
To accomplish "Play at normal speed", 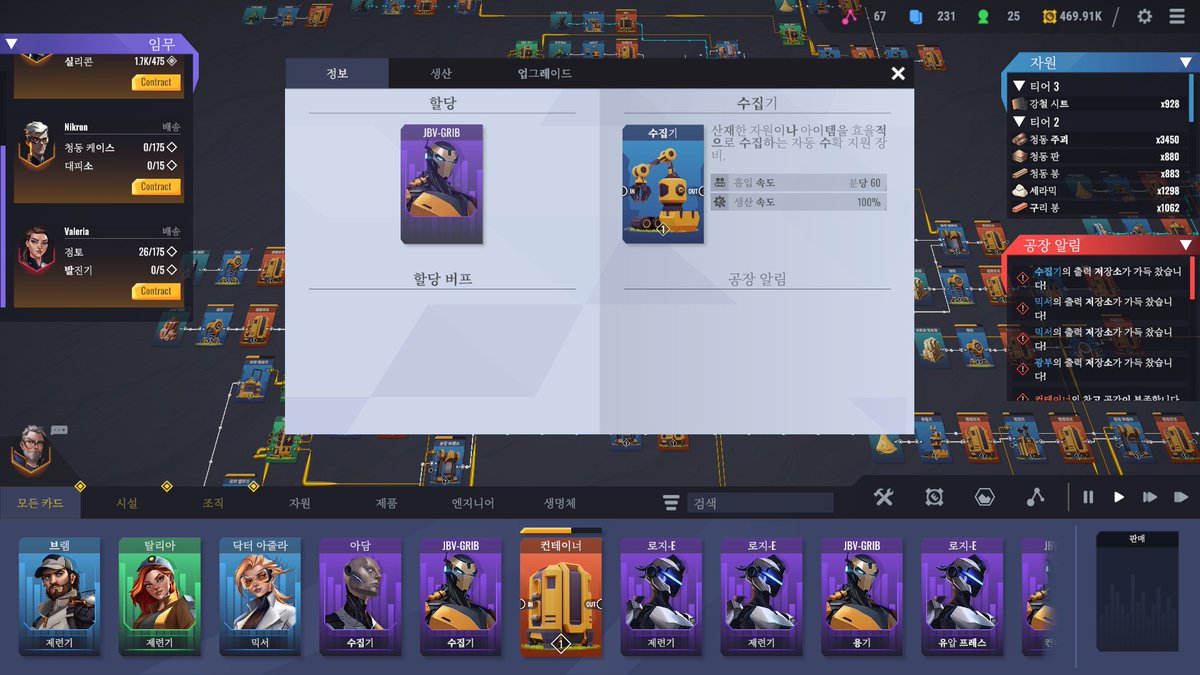I will (x=1119, y=497).
